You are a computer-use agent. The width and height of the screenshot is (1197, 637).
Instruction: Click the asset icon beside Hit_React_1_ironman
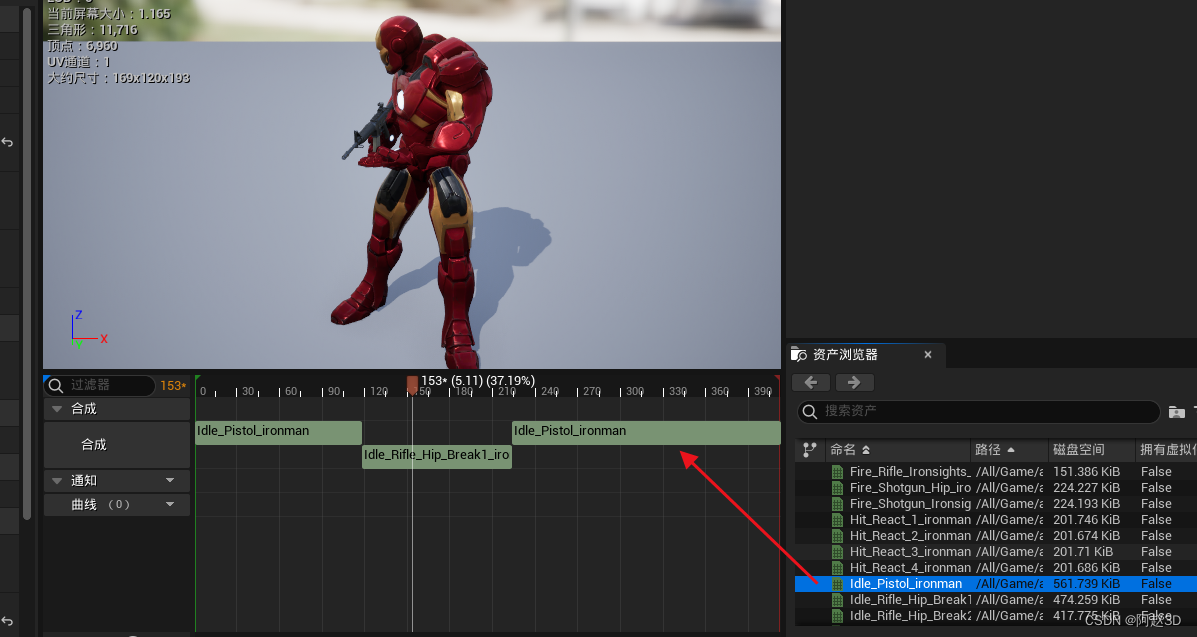point(837,520)
